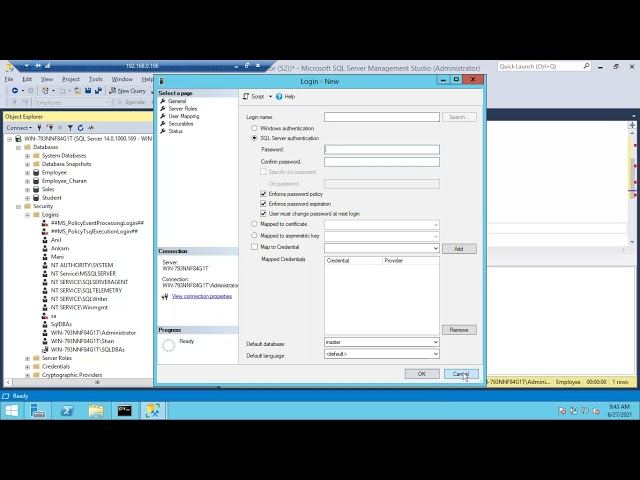Click the Add credential button
Screen dimensions: 640x480
pos(459,249)
